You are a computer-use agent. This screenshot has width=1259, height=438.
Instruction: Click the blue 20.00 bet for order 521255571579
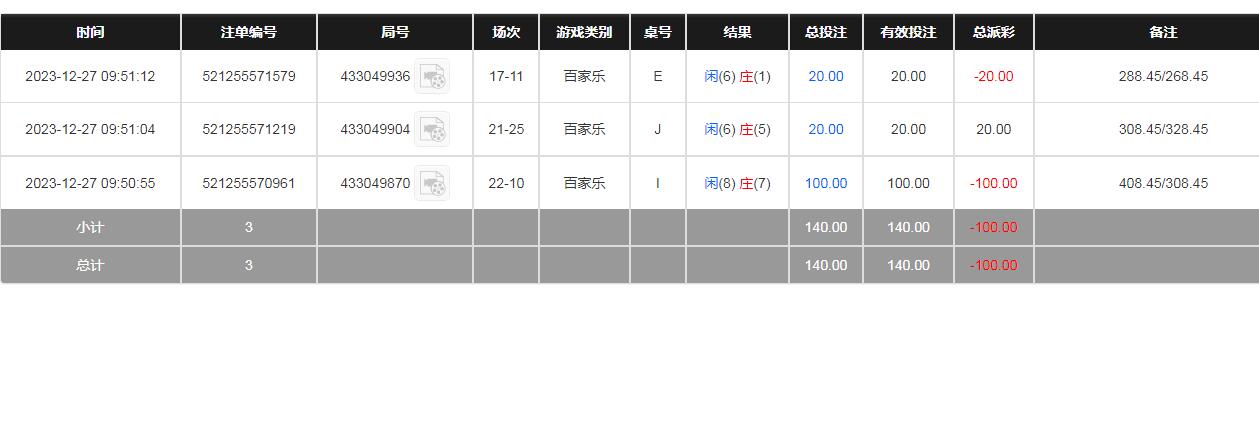[x=826, y=76]
